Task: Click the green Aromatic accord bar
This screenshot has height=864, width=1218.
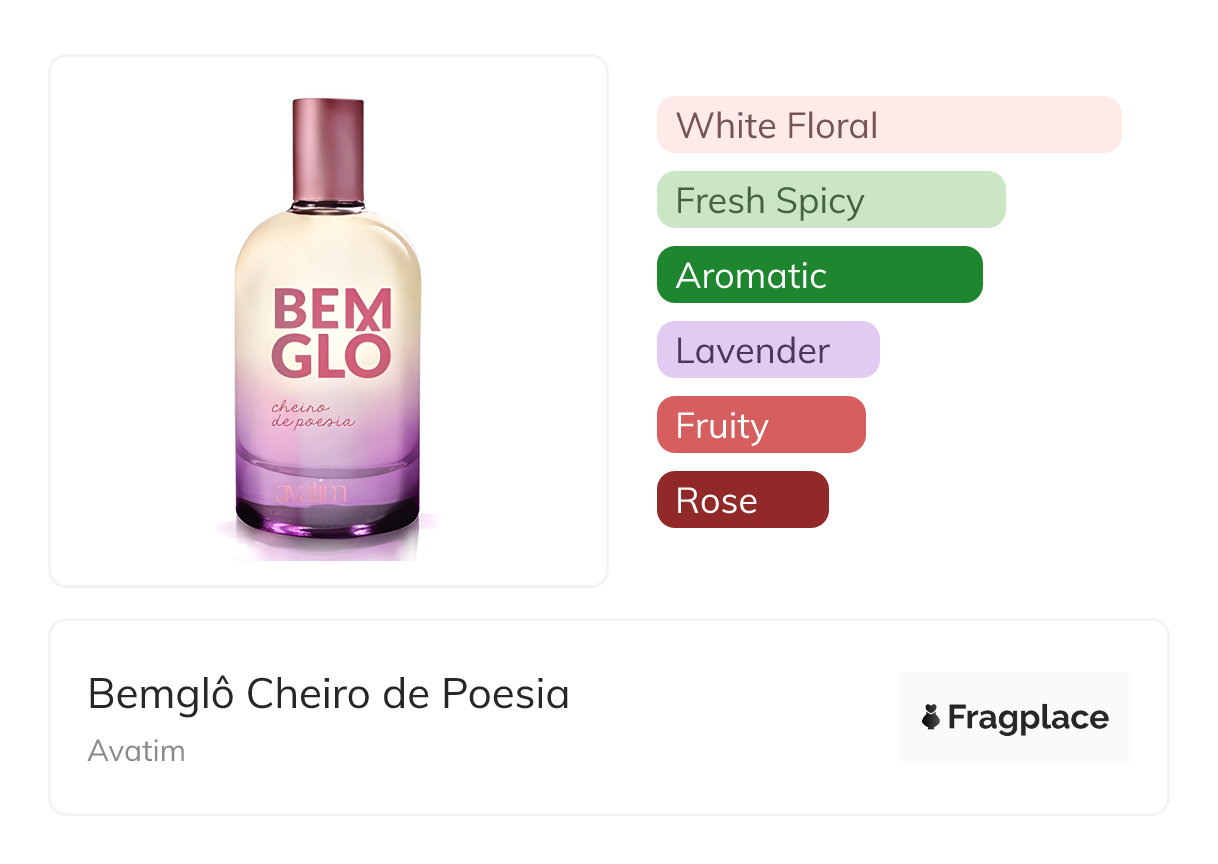Action: (819, 275)
